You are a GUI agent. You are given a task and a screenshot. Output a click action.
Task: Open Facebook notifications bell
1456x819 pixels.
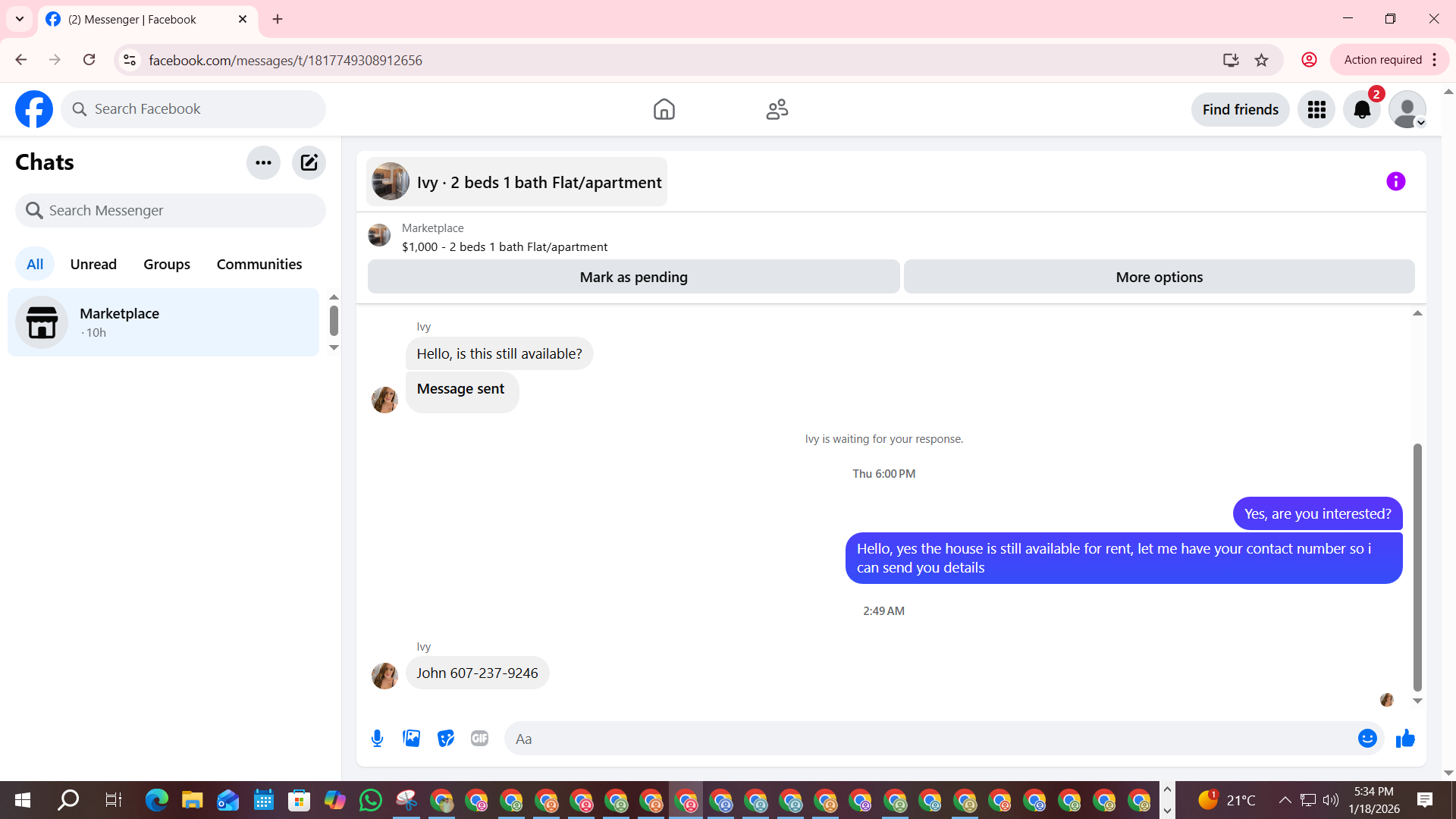pyautogui.click(x=1362, y=109)
